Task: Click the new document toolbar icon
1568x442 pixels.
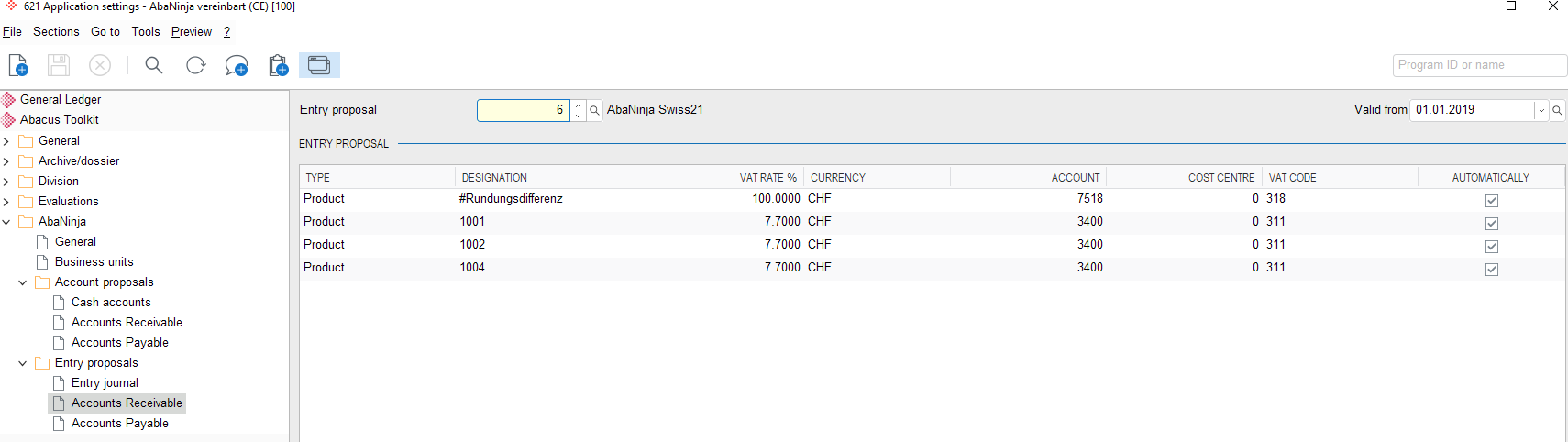Action: [x=18, y=65]
